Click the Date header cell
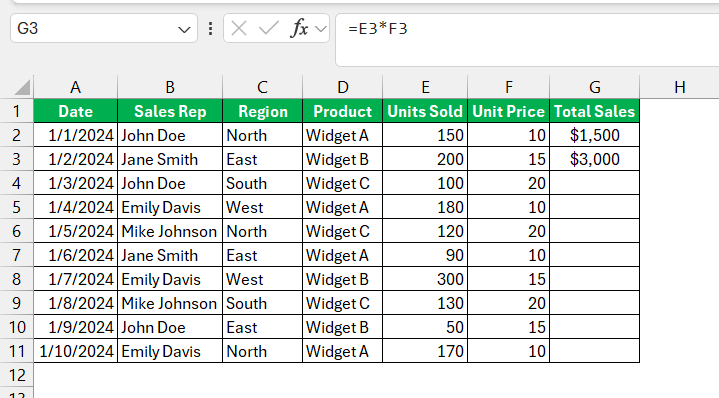 (x=76, y=111)
